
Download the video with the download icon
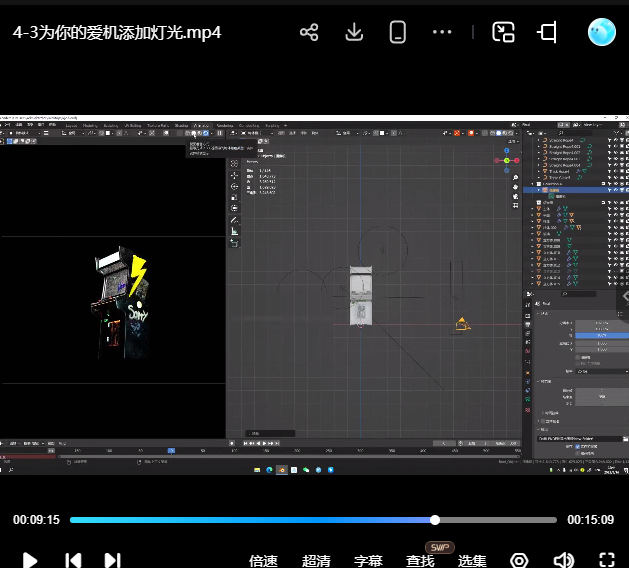pyautogui.click(x=353, y=32)
